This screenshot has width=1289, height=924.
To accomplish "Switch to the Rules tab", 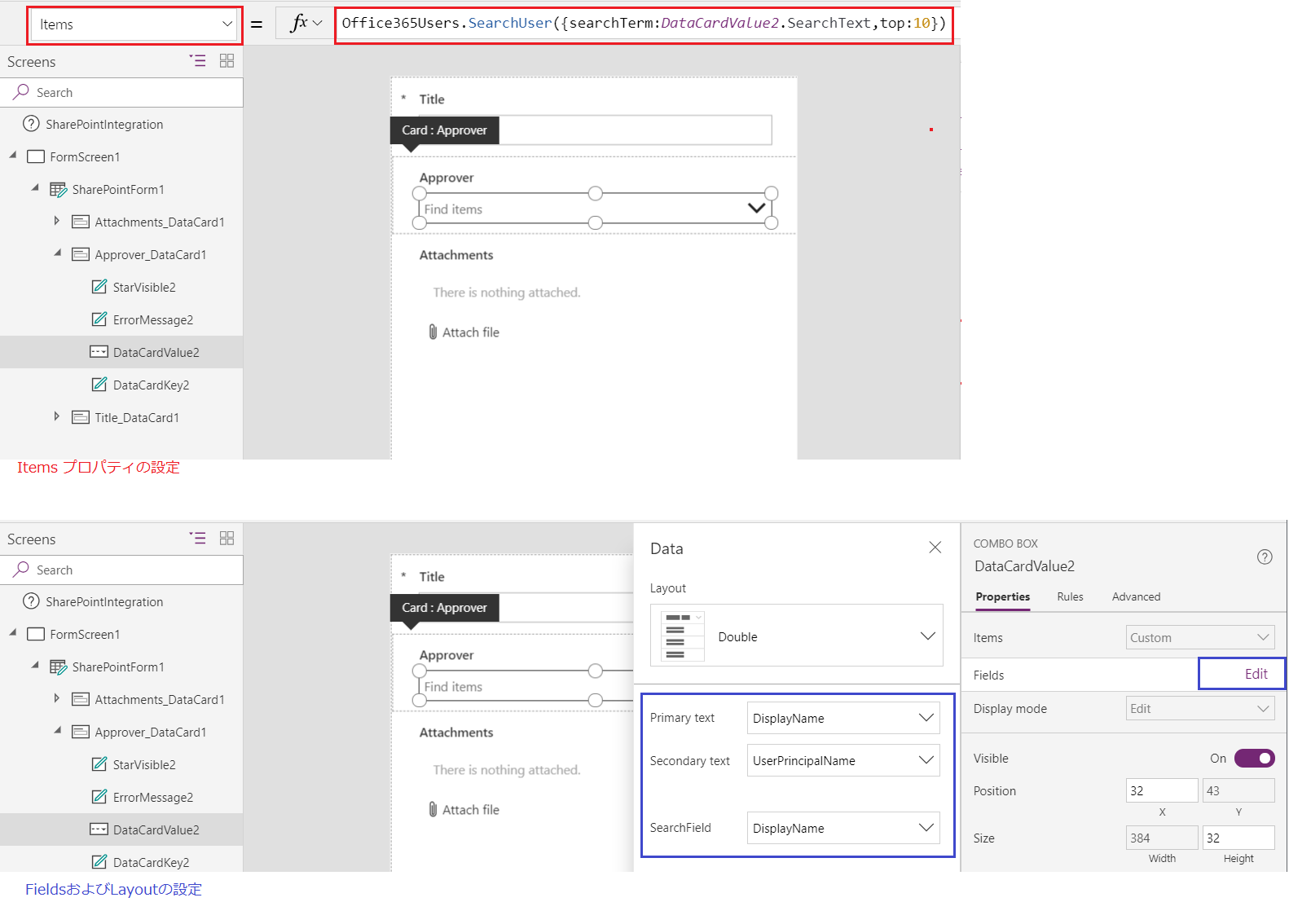I will (1070, 597).
